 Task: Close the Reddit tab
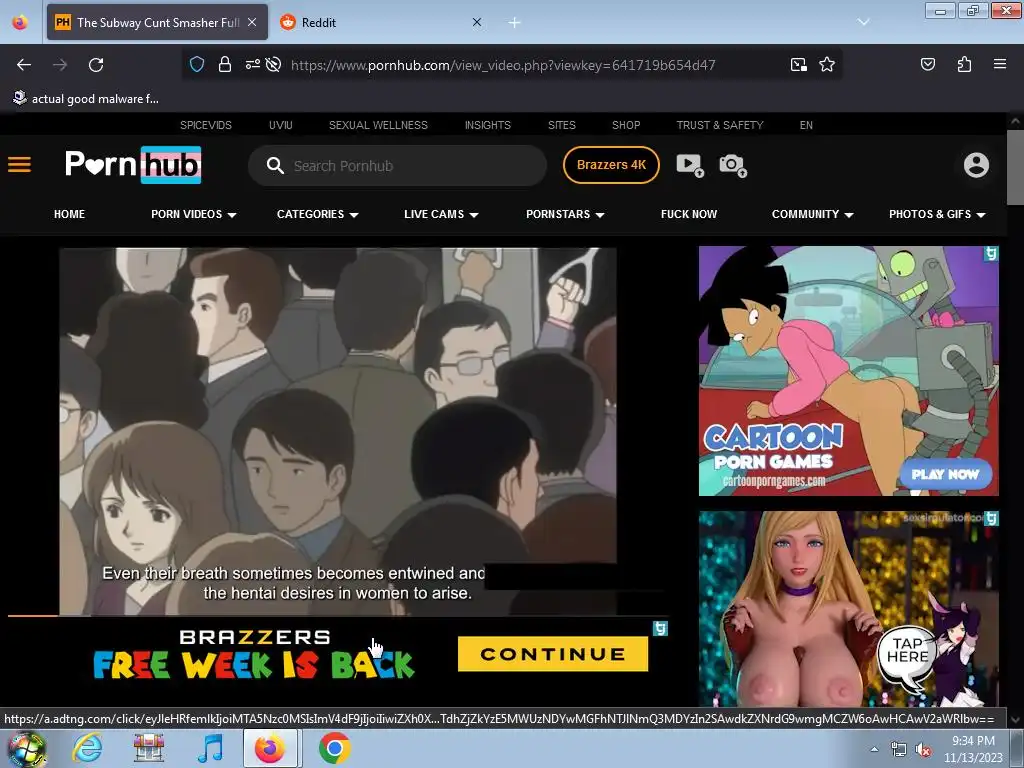click(477, 22)
